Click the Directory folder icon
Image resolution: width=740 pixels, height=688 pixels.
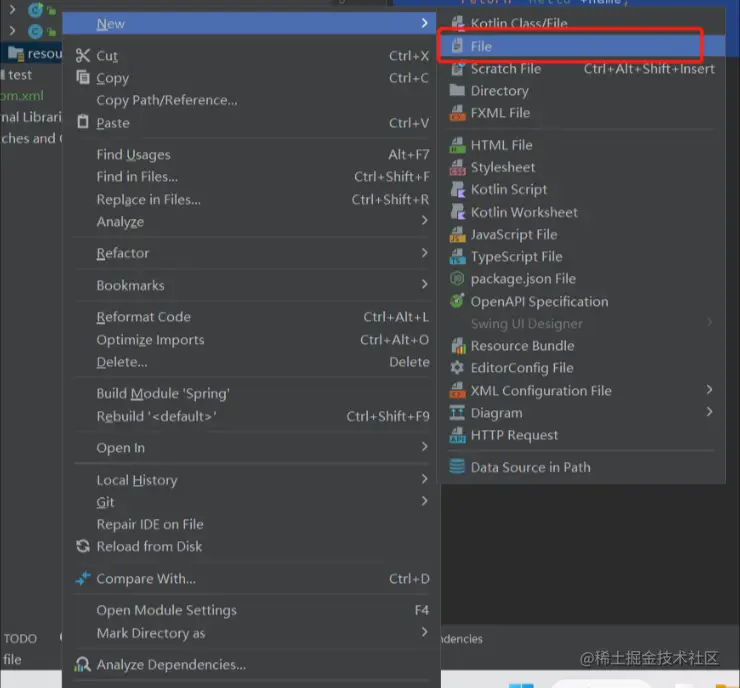coord(457,90)
